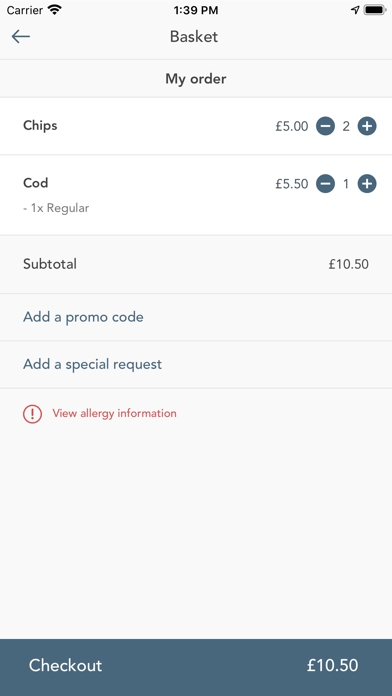Tap the Checkout button
The image size is (392, 696).
click(x=196, y=667)
